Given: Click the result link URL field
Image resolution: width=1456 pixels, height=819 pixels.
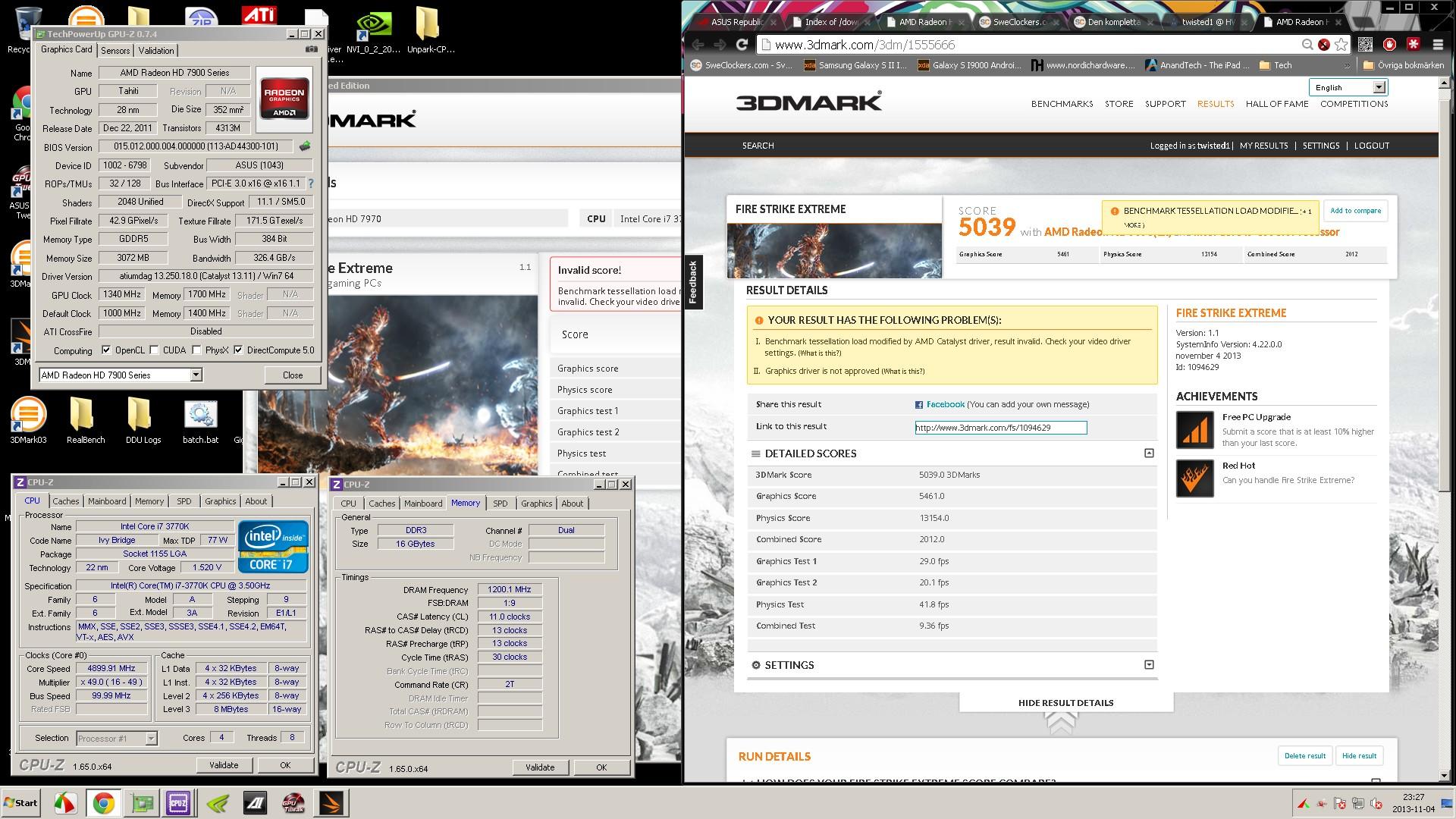Looking at the screenshot, I should [1001, 428].
